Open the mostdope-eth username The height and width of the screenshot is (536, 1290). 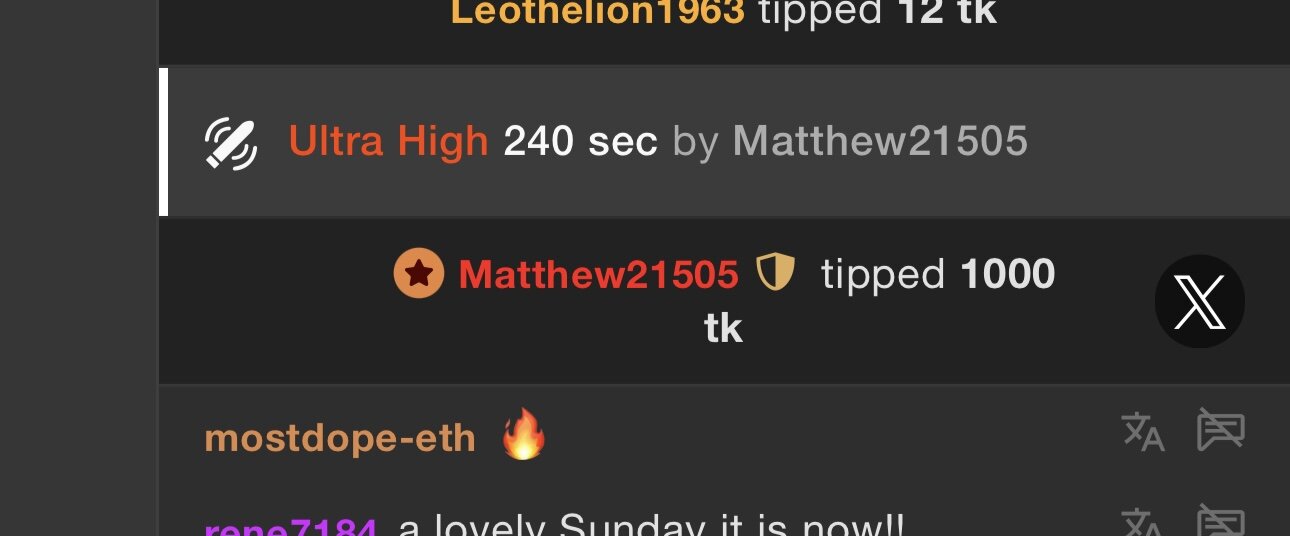(x=340, y=438)
